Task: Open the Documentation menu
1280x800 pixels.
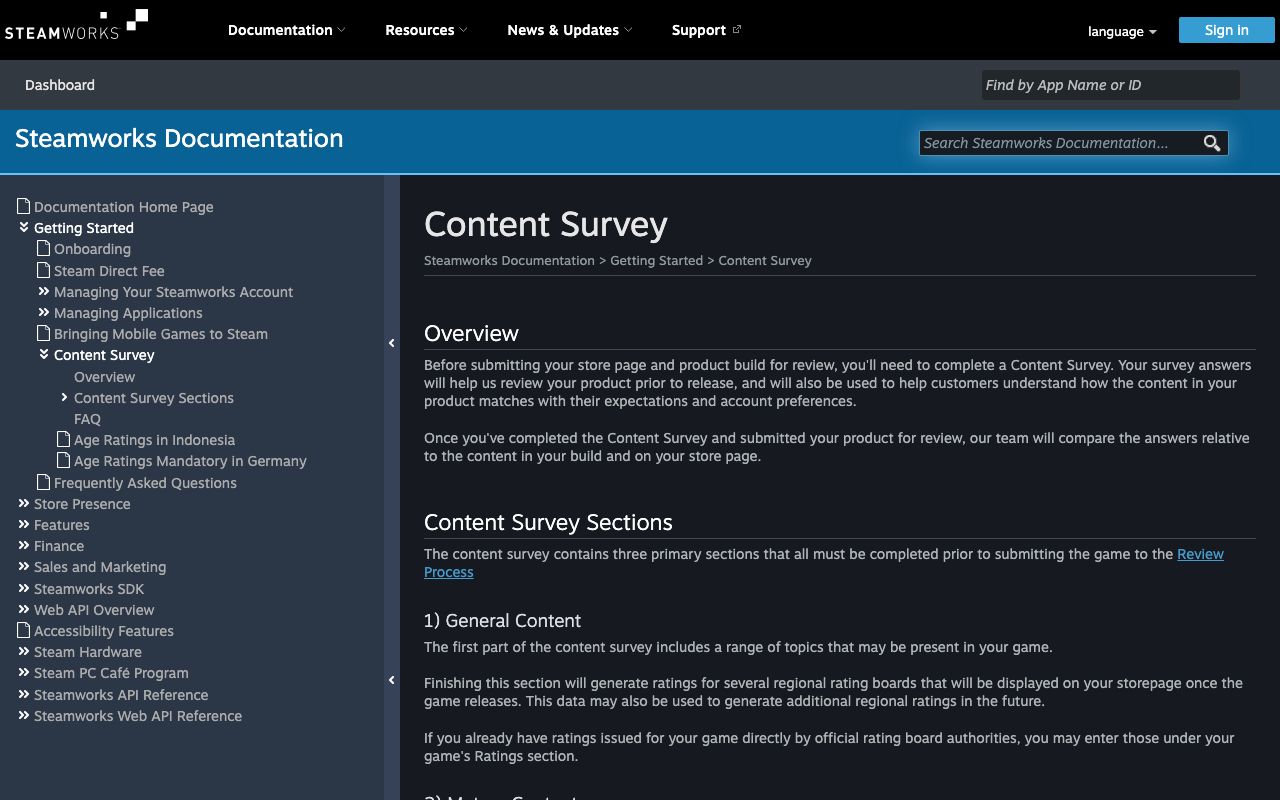Action: tap(286, 30)
